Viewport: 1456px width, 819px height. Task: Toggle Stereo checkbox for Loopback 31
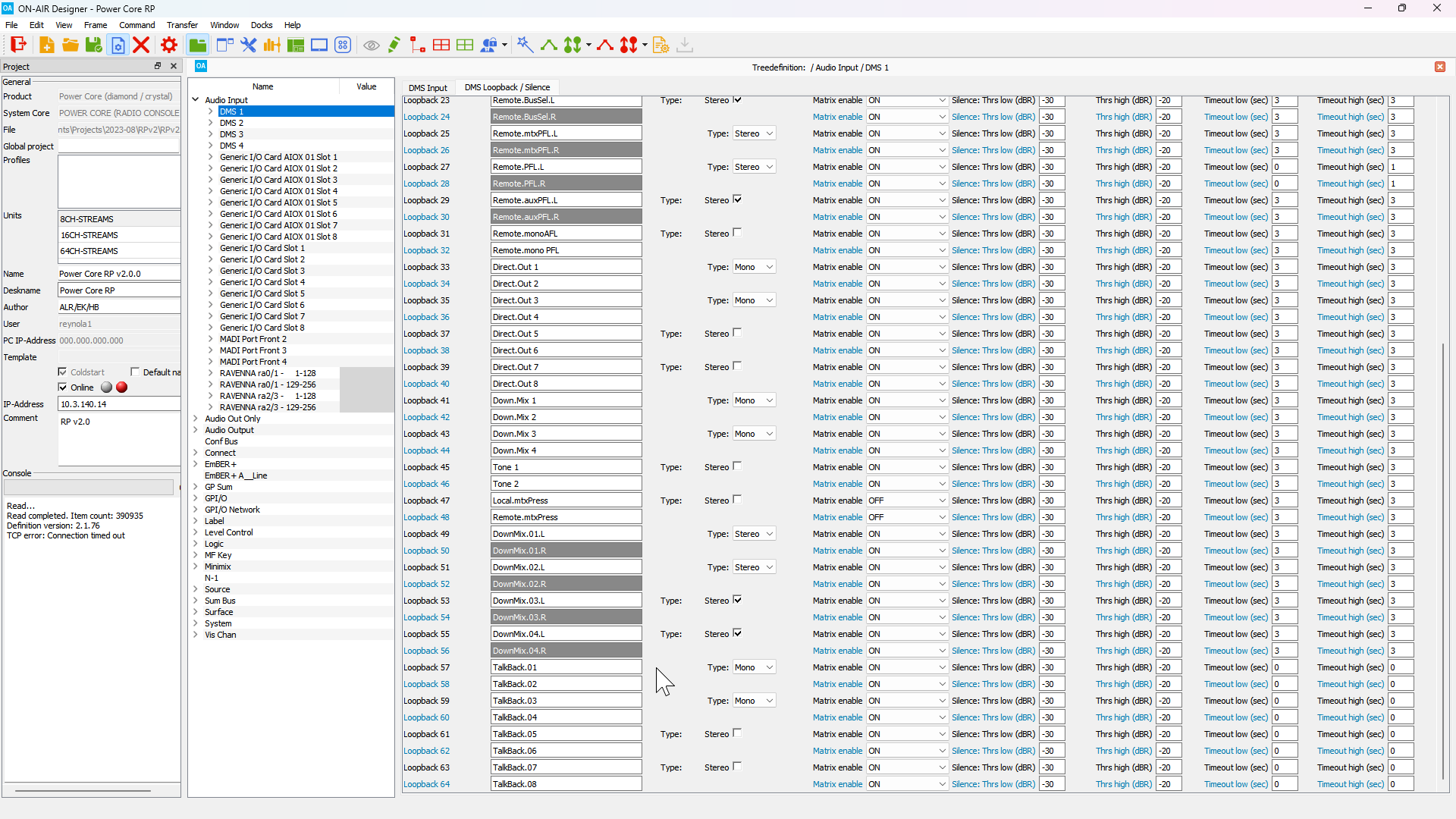(737, 233)
